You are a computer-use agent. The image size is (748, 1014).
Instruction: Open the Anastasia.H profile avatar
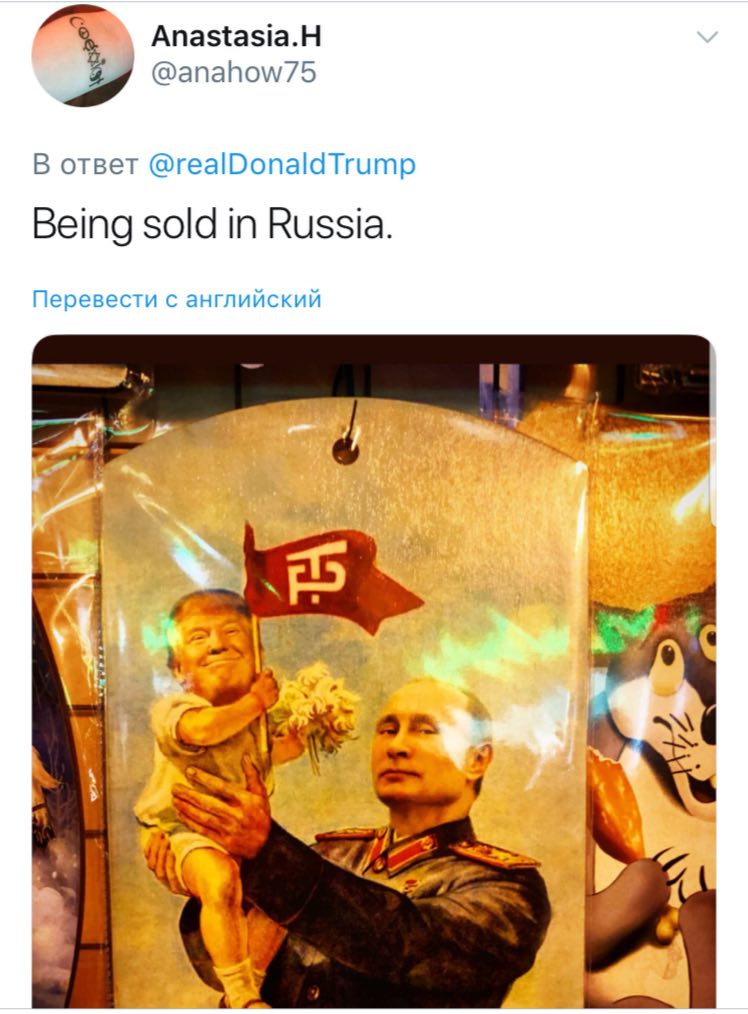coord(82,56)
